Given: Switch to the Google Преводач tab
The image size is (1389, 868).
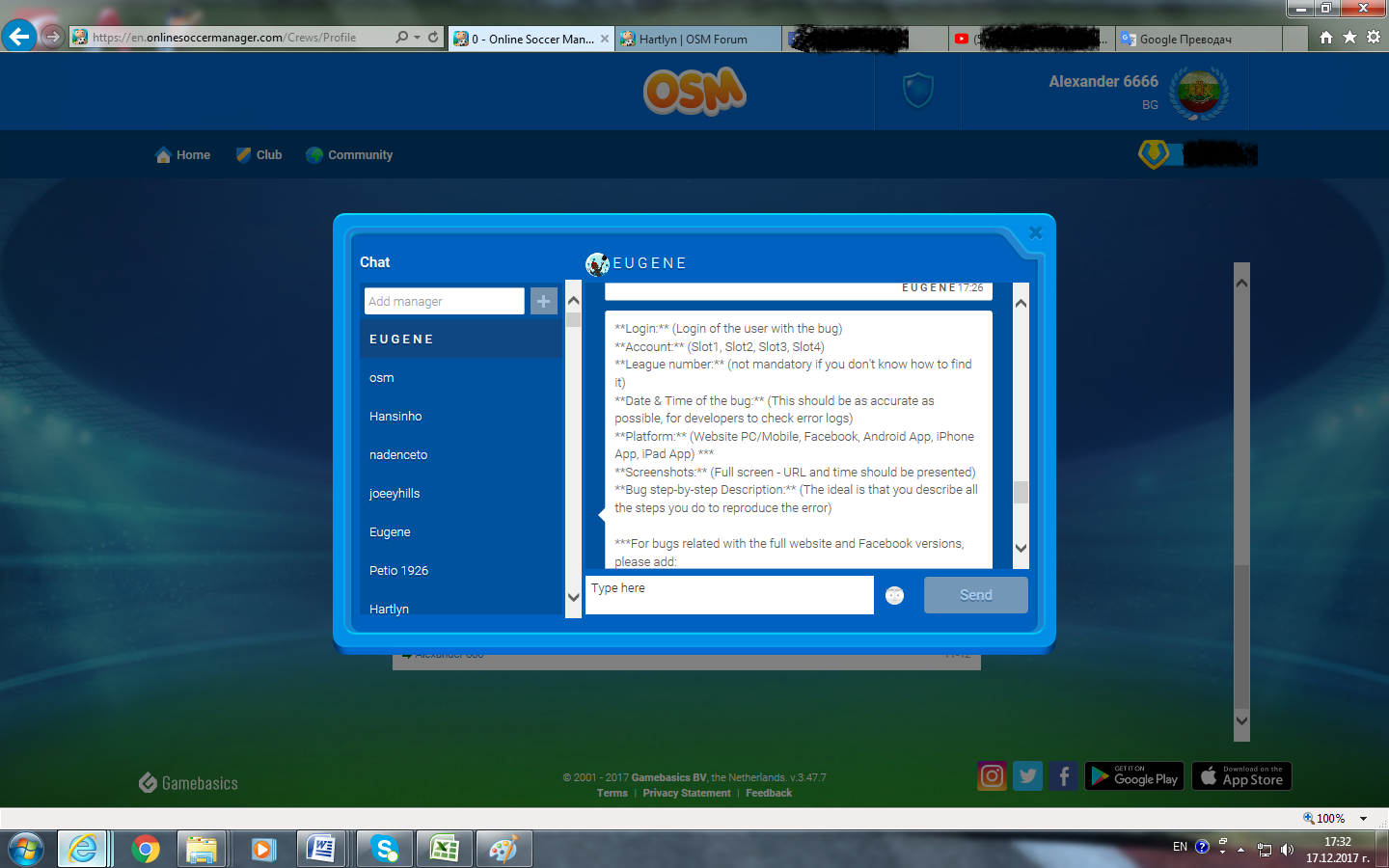Looking at the screenshot, I should click(1198, 39).
